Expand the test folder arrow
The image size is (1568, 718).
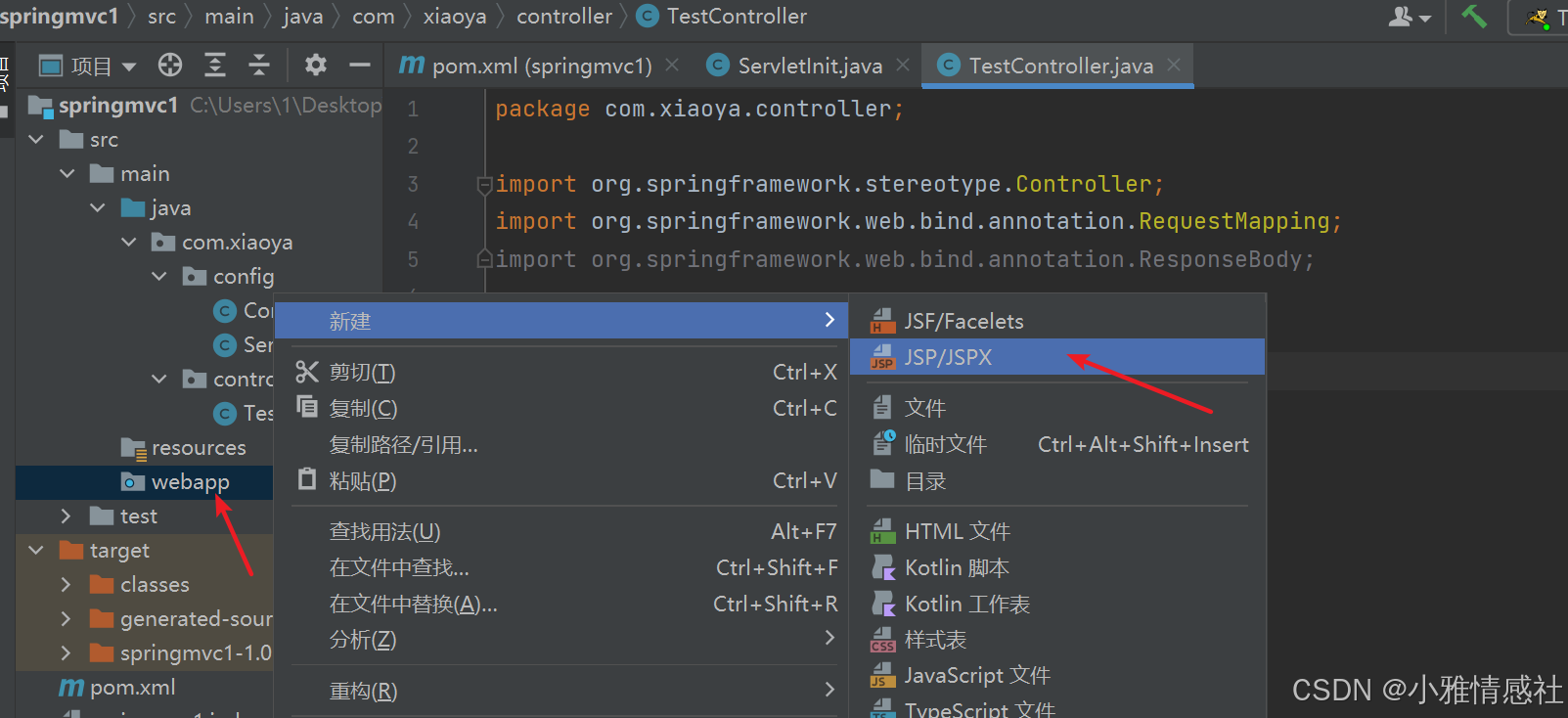point(67,516)
